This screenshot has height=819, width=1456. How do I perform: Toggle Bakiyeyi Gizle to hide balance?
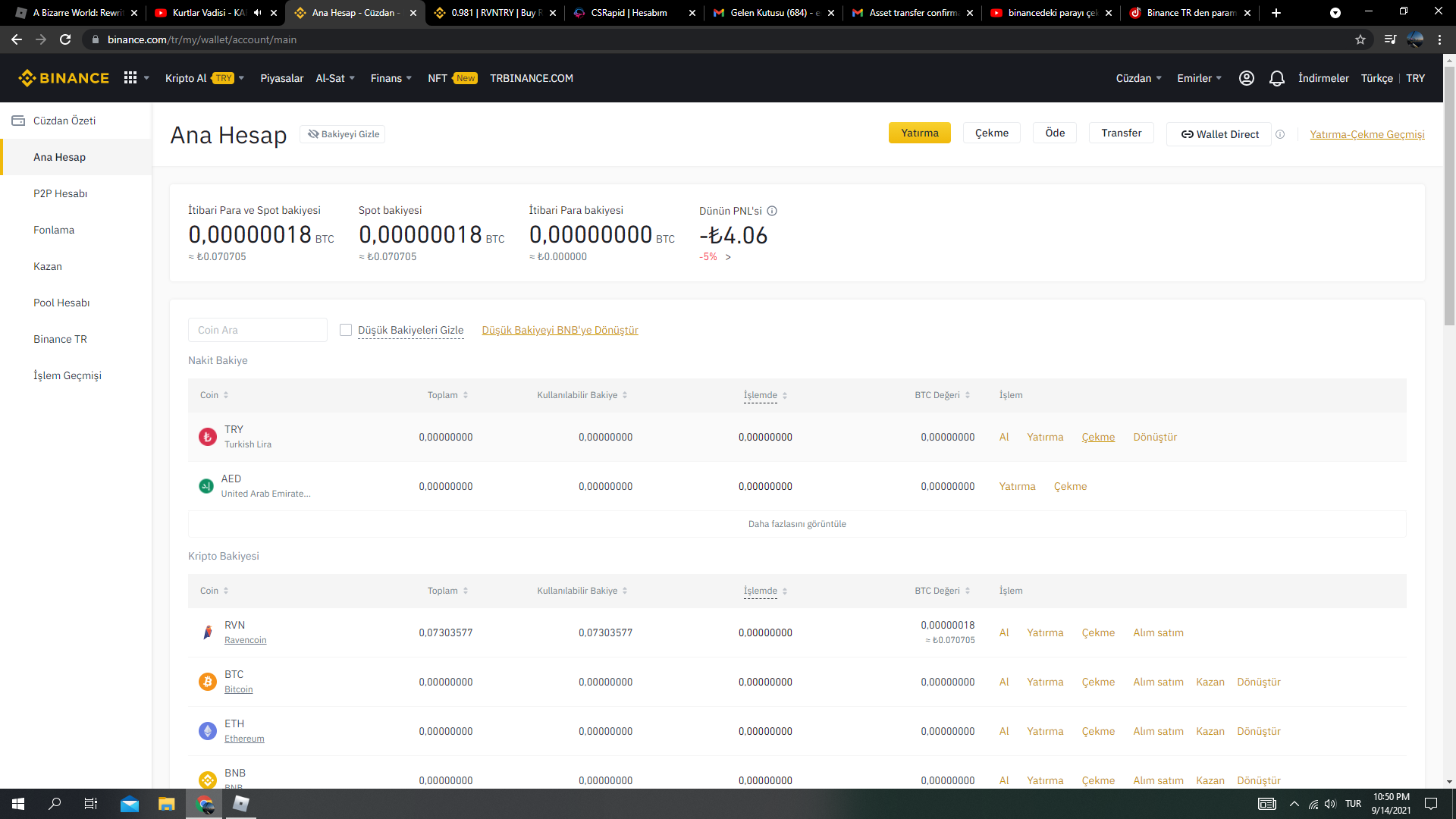pyautogui.click(x=343, y=134)
